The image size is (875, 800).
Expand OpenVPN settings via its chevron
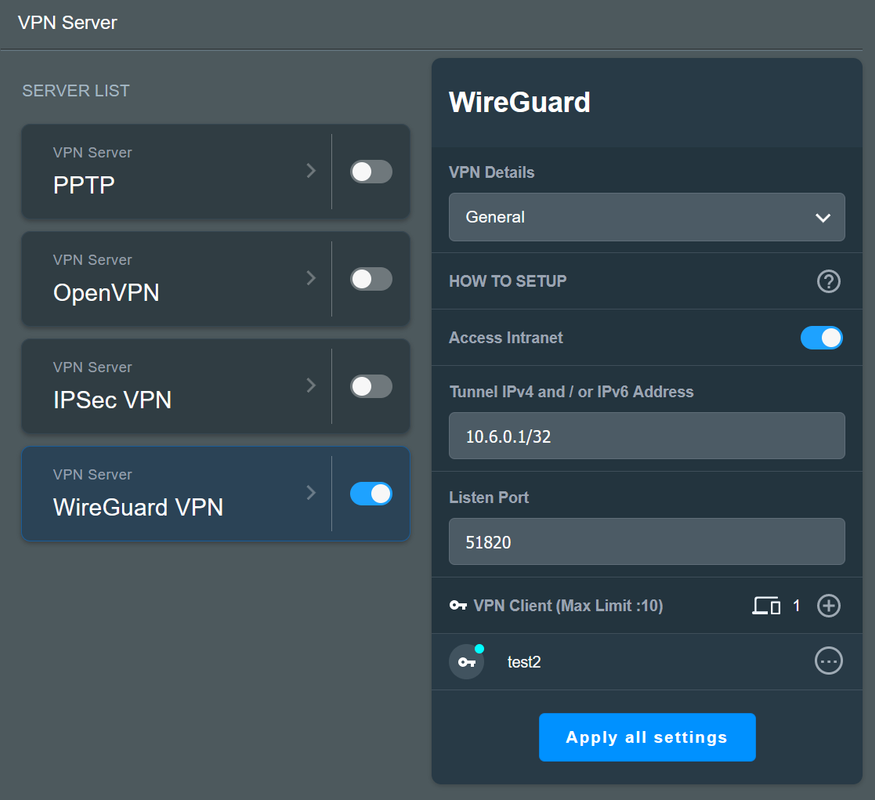pyautogui.click(x=311, y=278)
